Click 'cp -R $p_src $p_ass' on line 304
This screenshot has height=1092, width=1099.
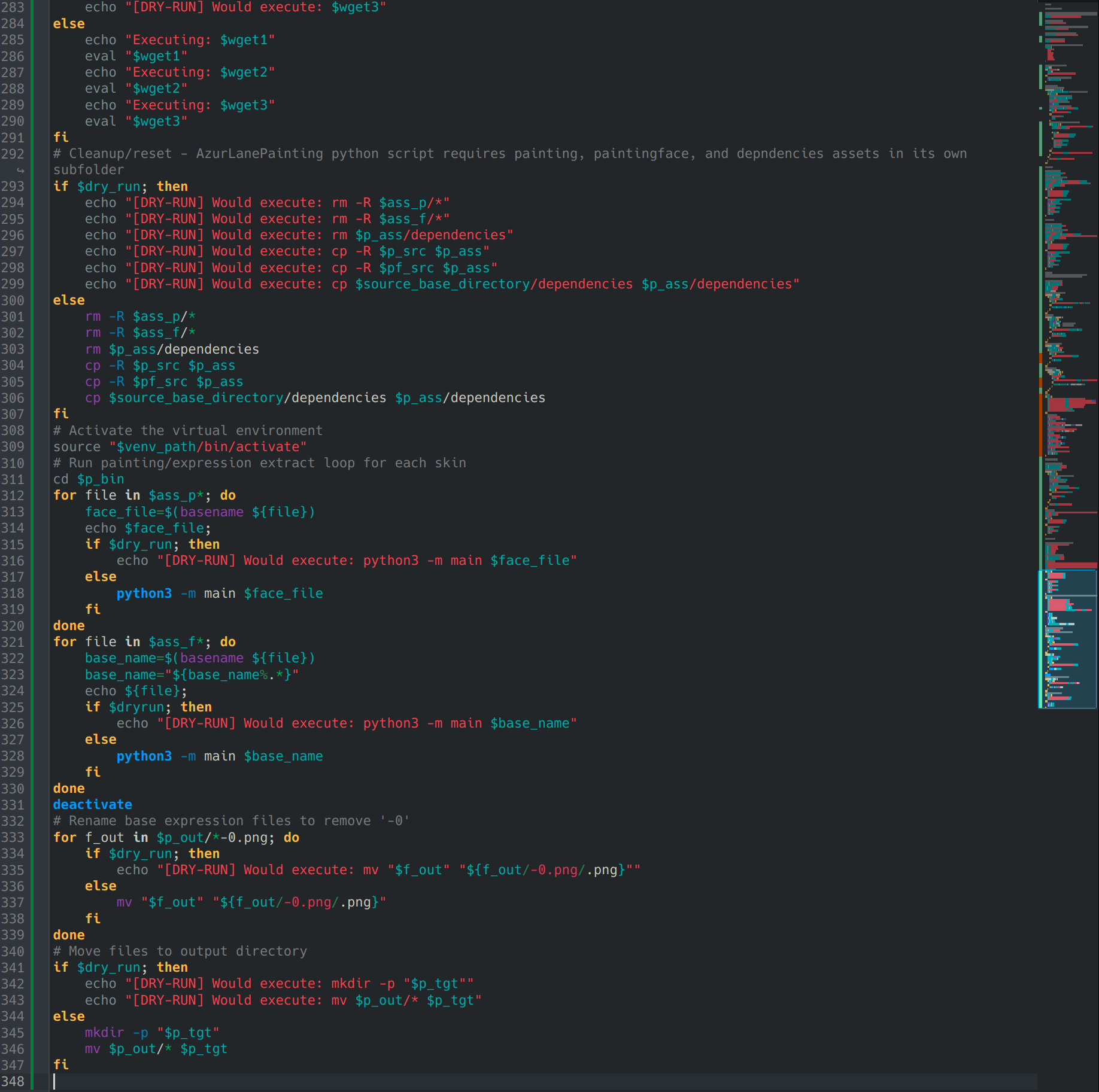click(x=160, y=366)
